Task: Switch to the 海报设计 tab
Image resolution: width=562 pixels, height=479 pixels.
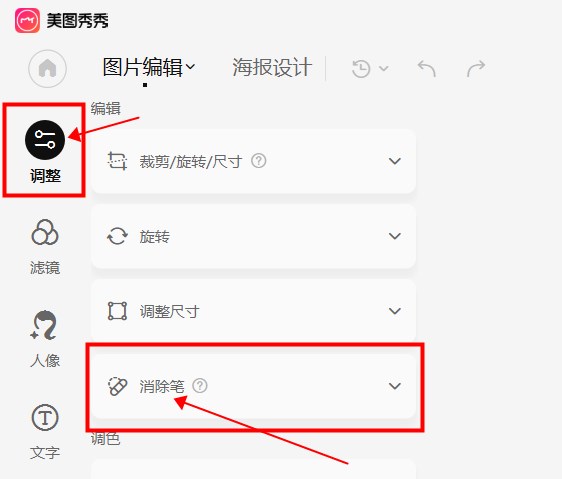Action: coord(272,67)
